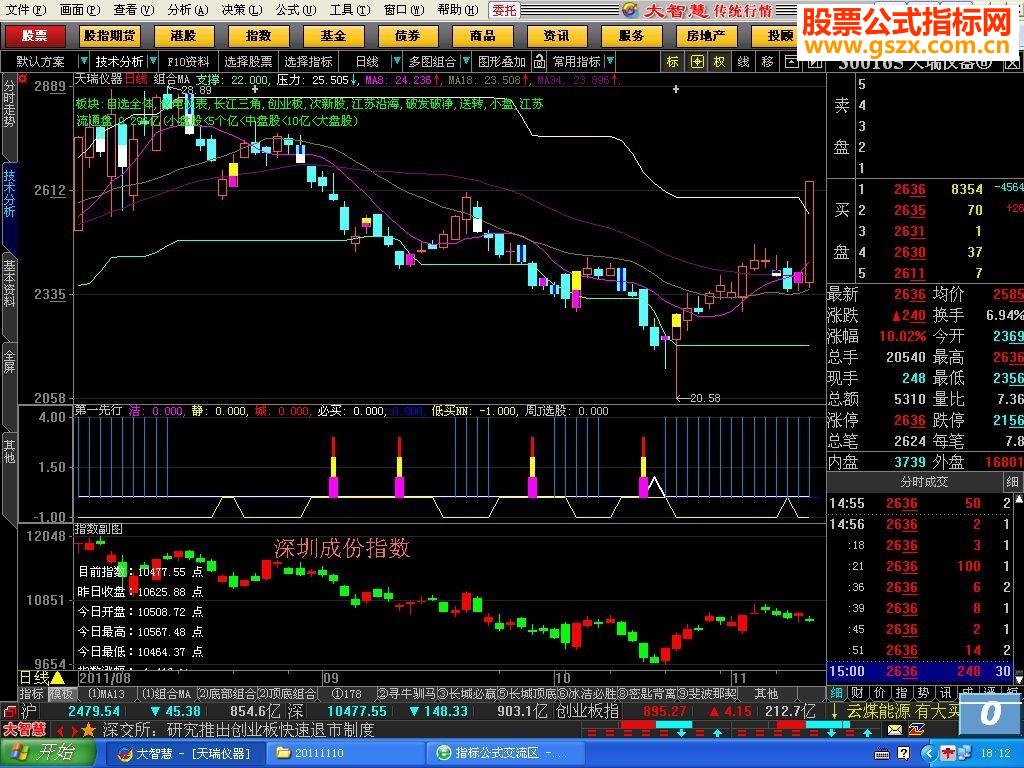Open dropdown arrow beside 技术分析
1024x768 pixels.
click(153, 61)
